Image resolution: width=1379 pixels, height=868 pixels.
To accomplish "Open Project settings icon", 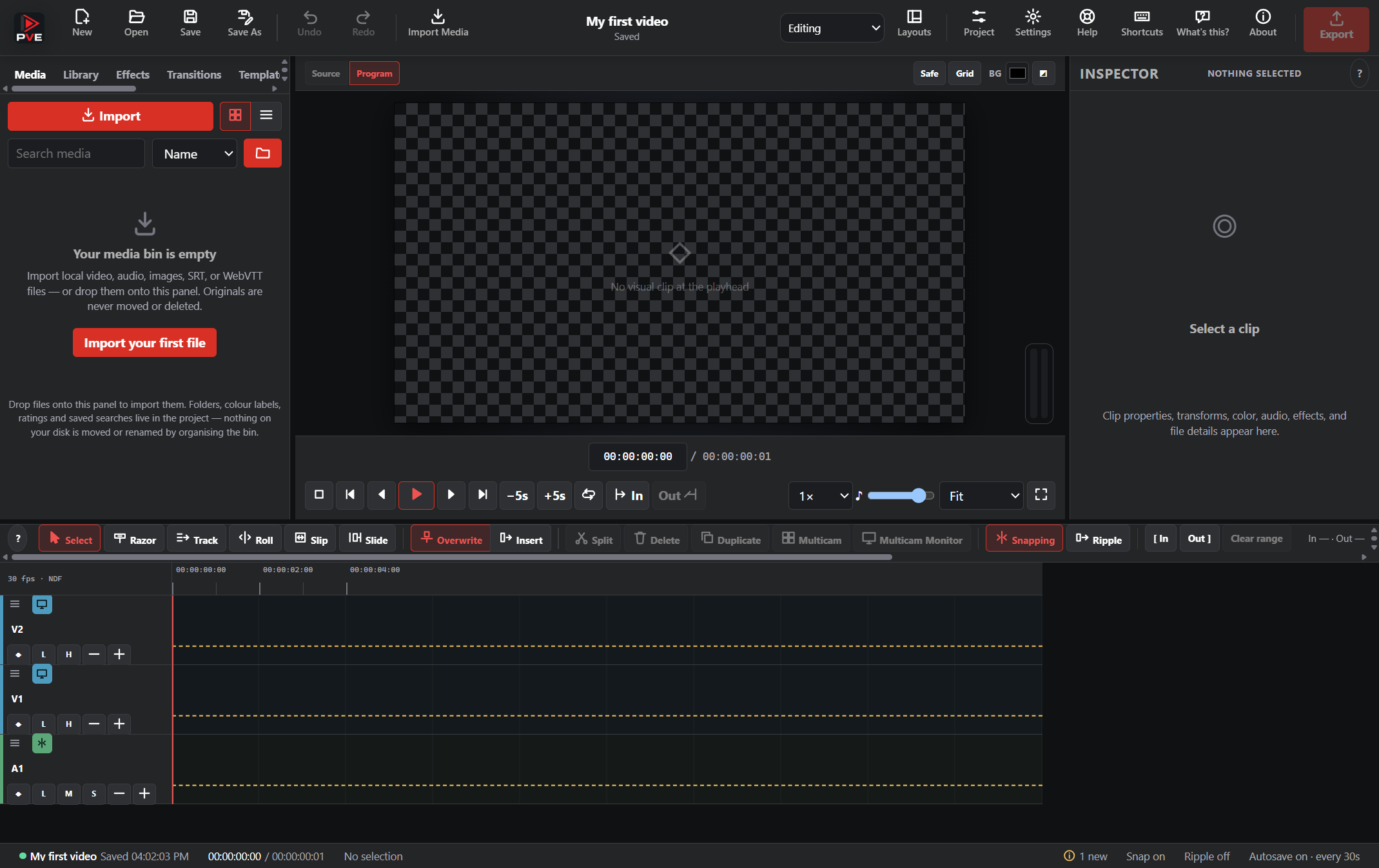I will click(978, 24).
